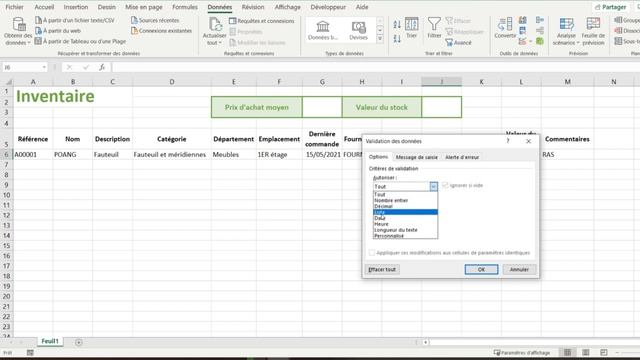Select row 10 header

point(7,195)
